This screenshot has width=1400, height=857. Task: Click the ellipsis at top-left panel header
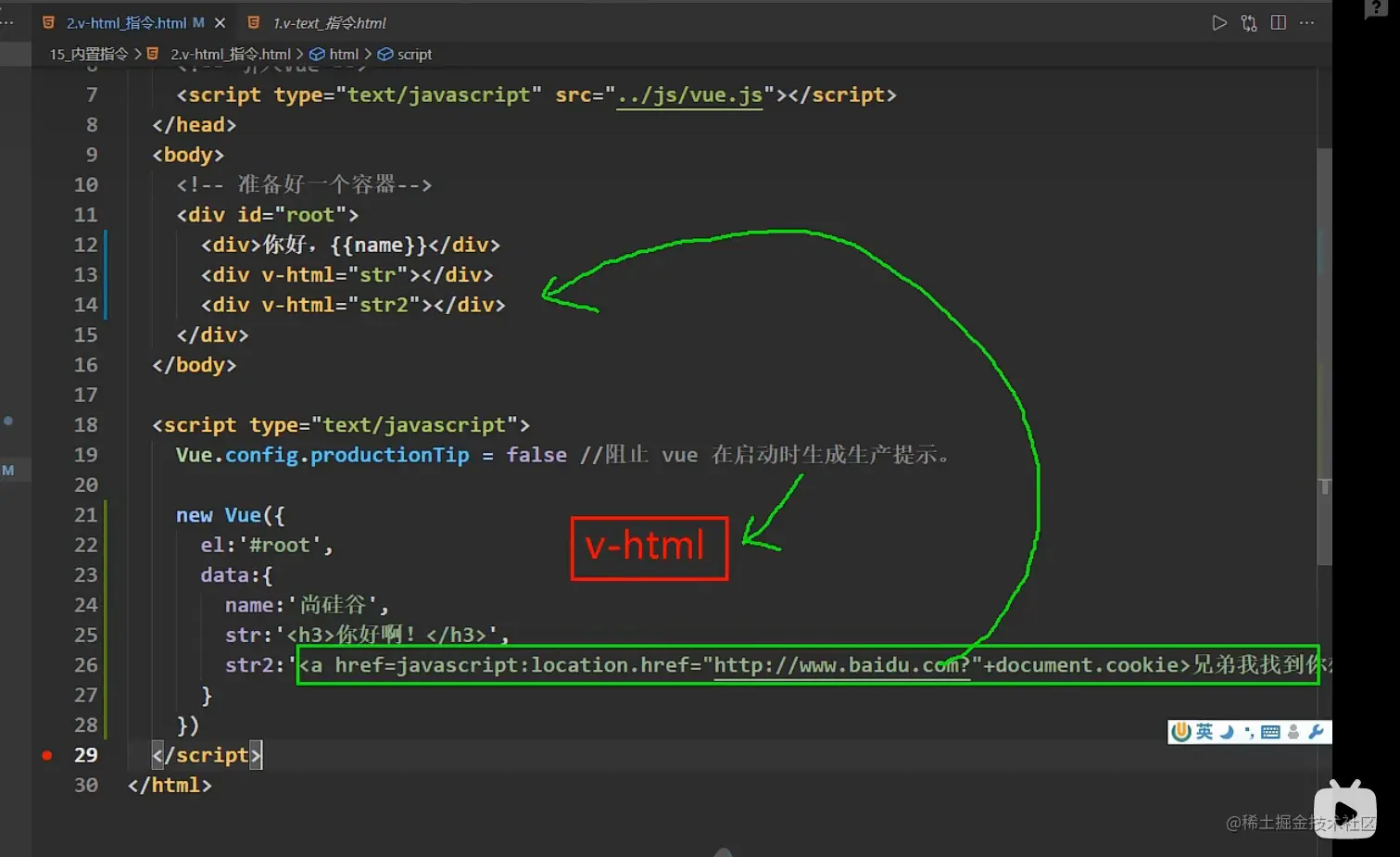click(7, 22)
